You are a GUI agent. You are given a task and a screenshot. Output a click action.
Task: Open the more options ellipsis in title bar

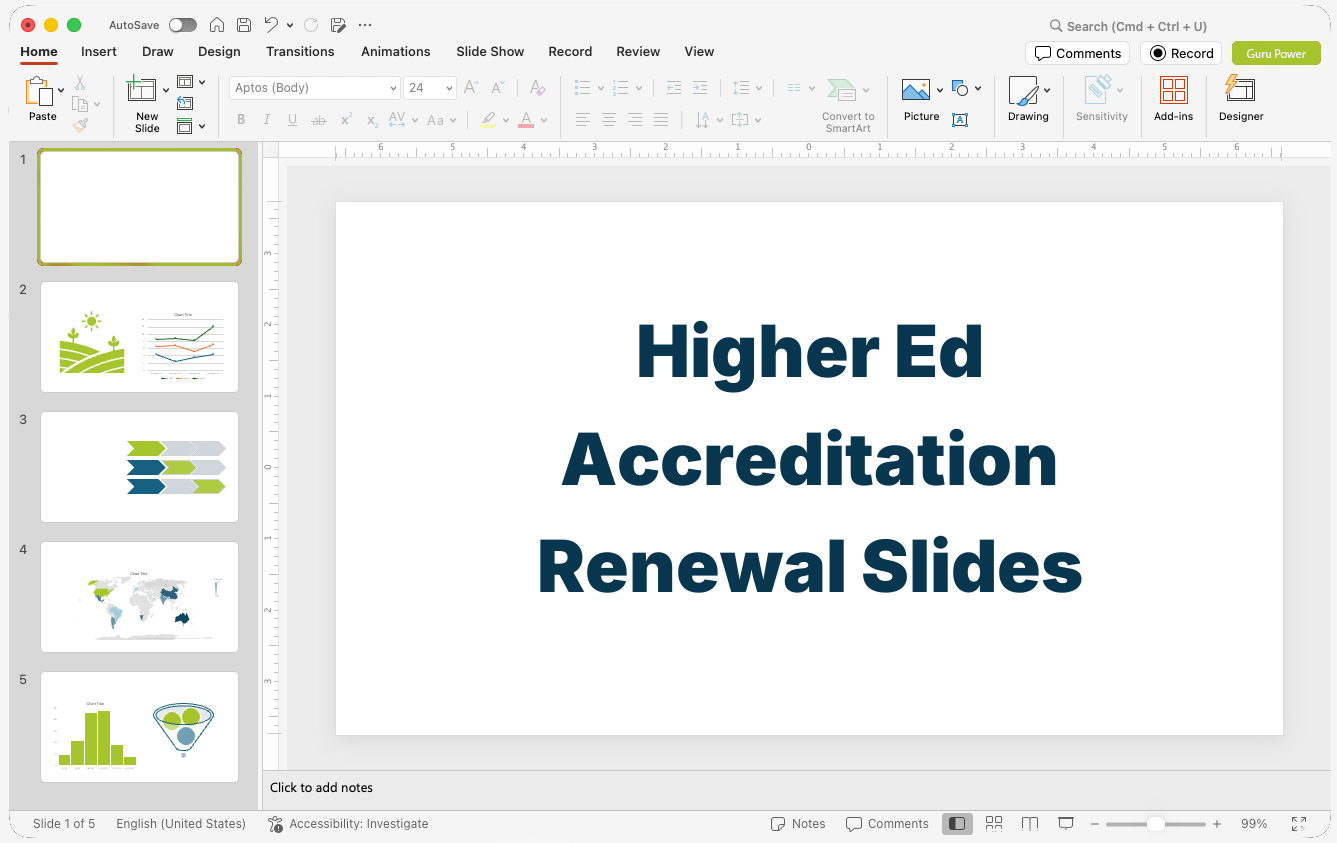365,25
